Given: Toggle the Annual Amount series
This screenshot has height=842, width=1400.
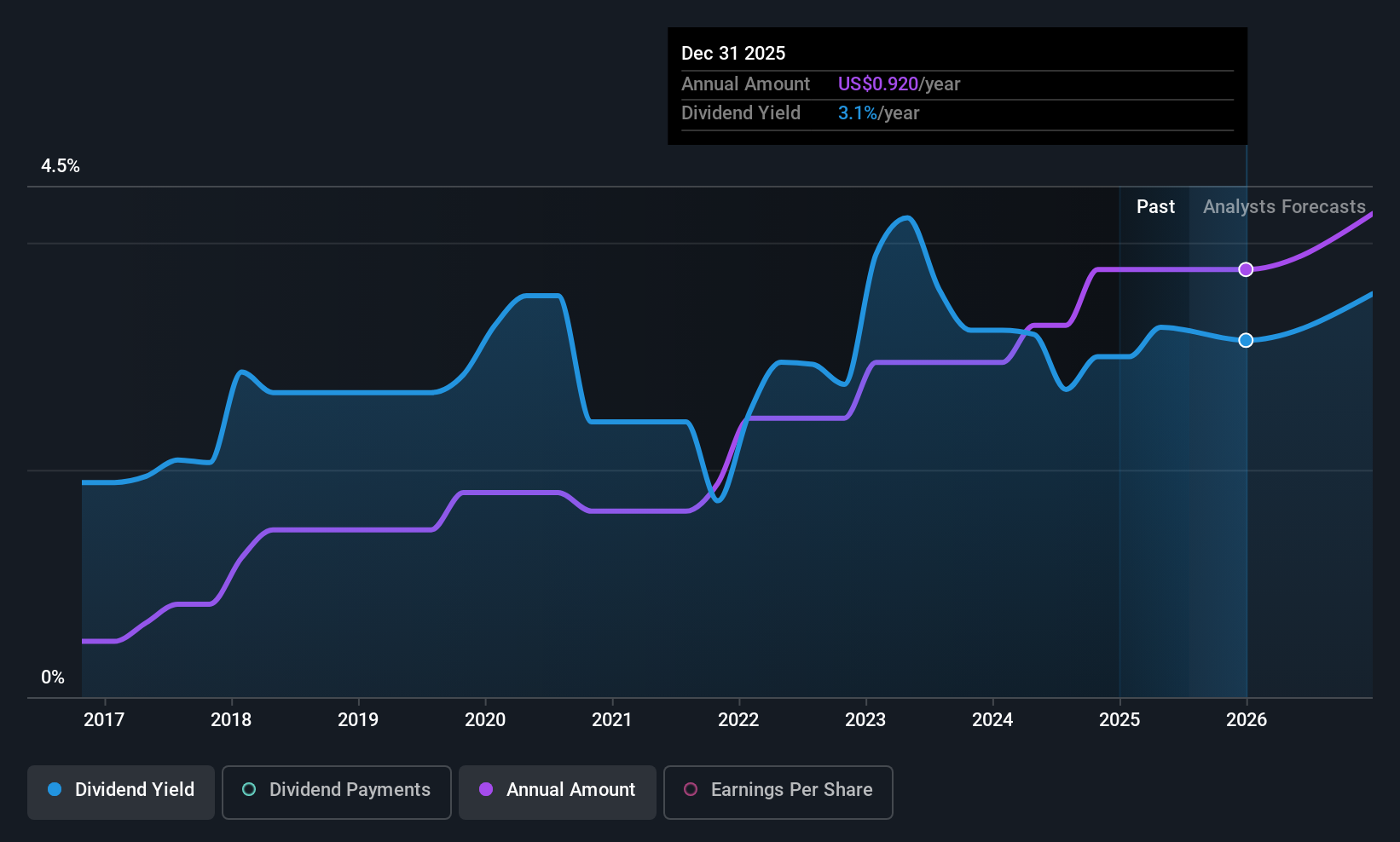Looking at the screenshot, I should [558, 793].
